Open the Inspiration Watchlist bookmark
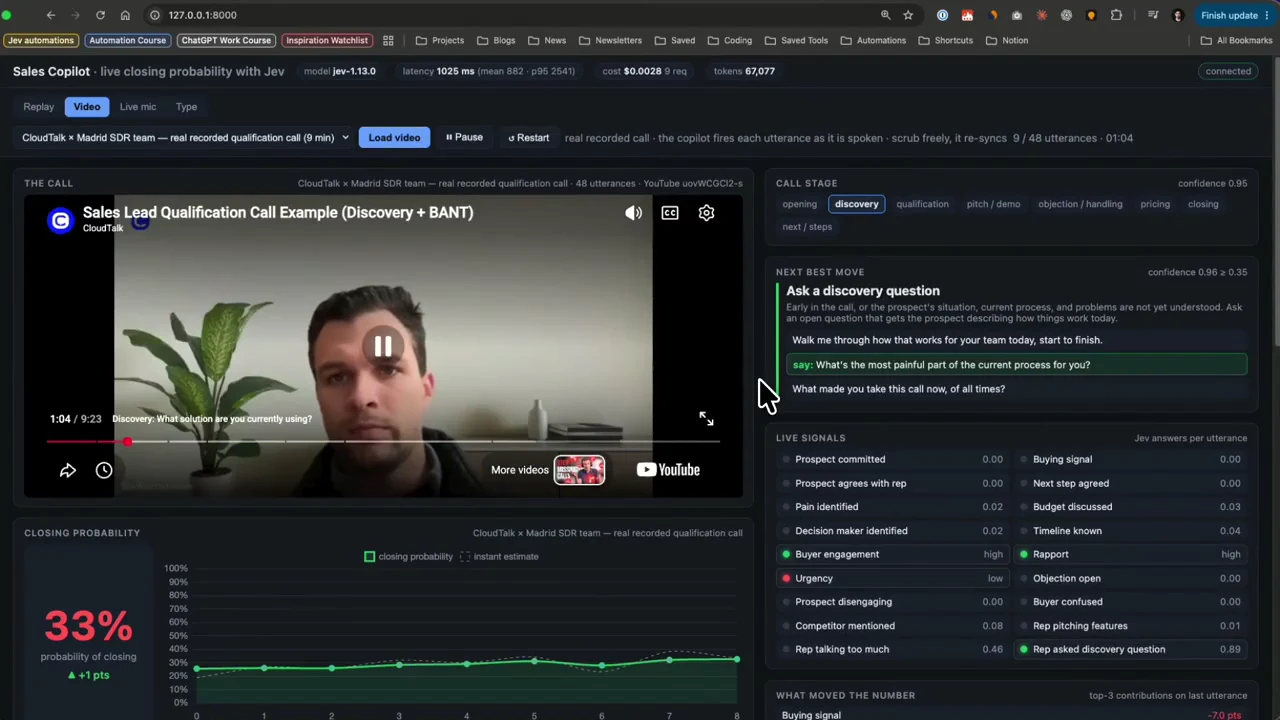 click(x=326, y=40)
